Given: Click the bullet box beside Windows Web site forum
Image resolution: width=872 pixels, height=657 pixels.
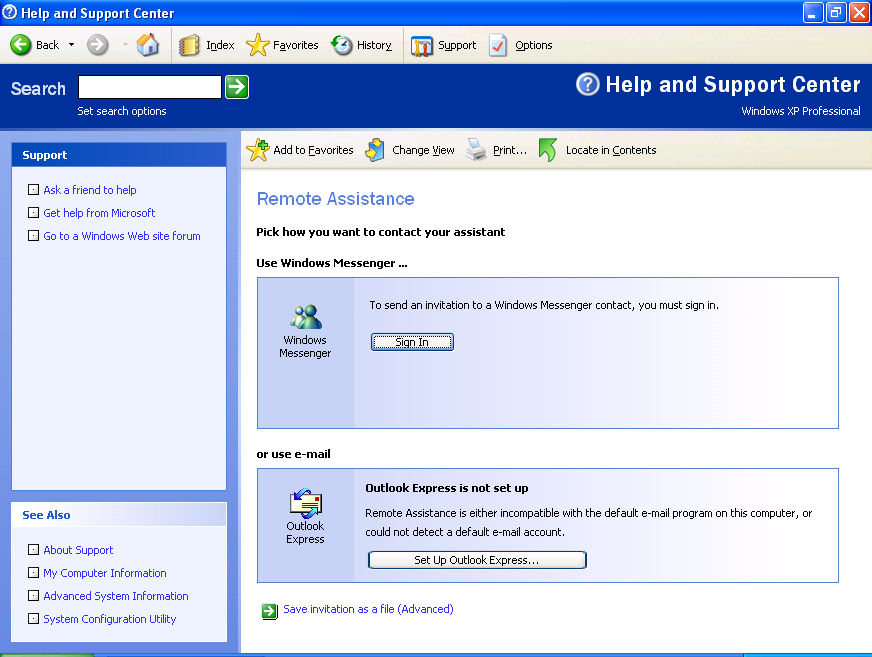Looking at the screenshot, I should [x=33, y=235].
